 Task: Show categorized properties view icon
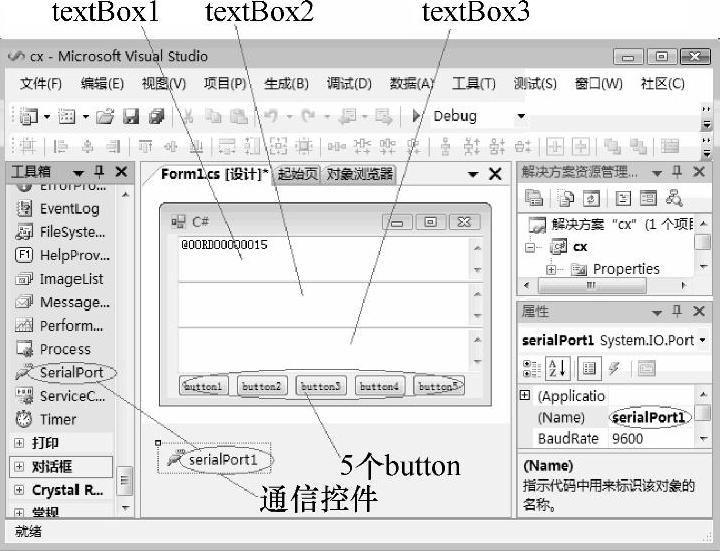pyautogui.click(x=532, y=368)
